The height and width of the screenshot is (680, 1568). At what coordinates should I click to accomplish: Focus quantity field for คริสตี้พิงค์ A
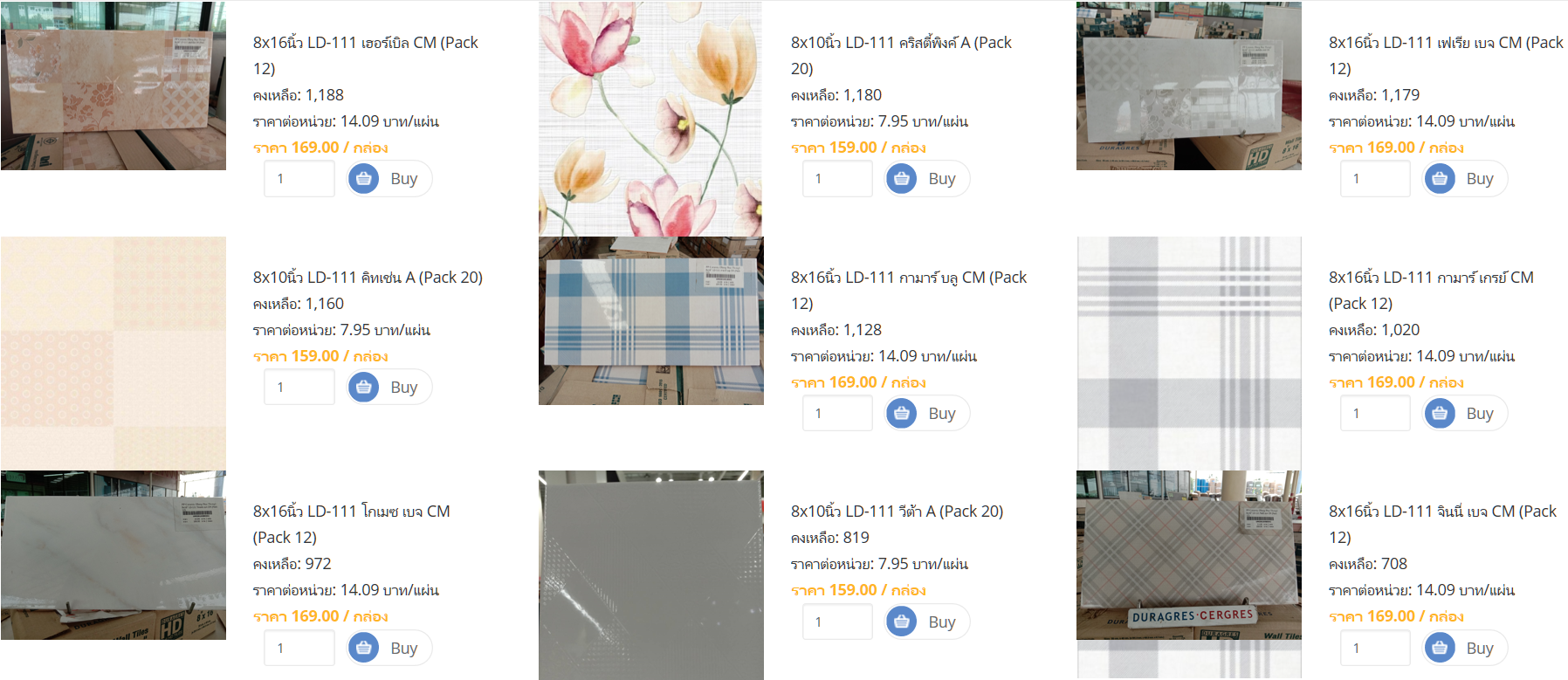837,179
